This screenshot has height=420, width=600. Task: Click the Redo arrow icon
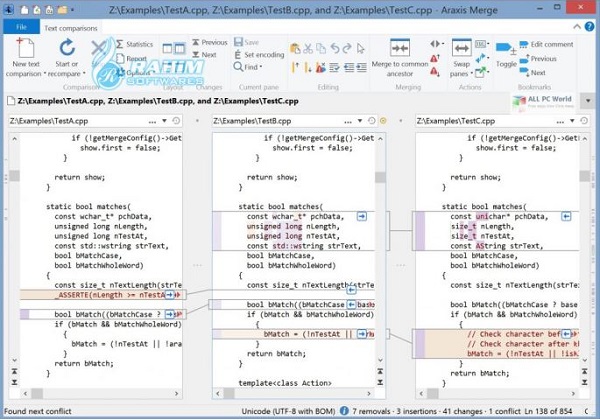(x=347, y=48)
